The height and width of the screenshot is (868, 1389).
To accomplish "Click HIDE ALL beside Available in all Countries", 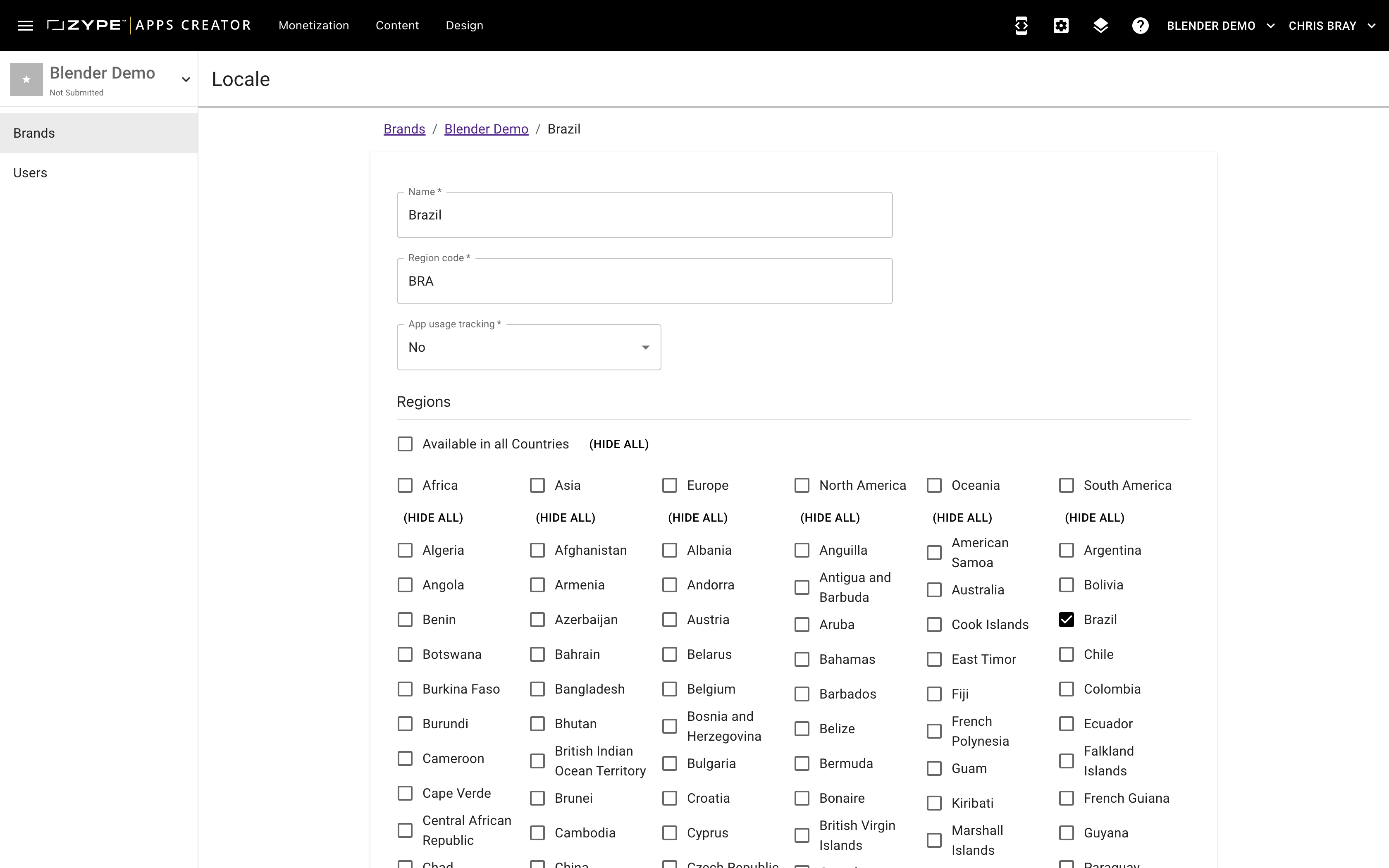I will 619,444.
